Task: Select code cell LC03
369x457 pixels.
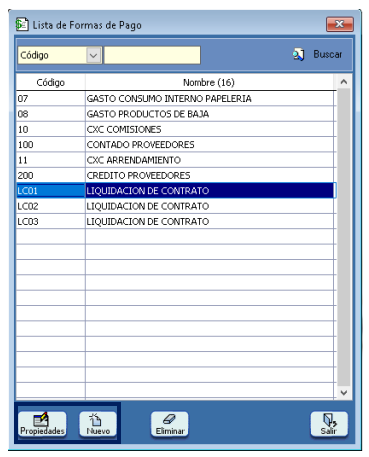Action: [51, 221]
